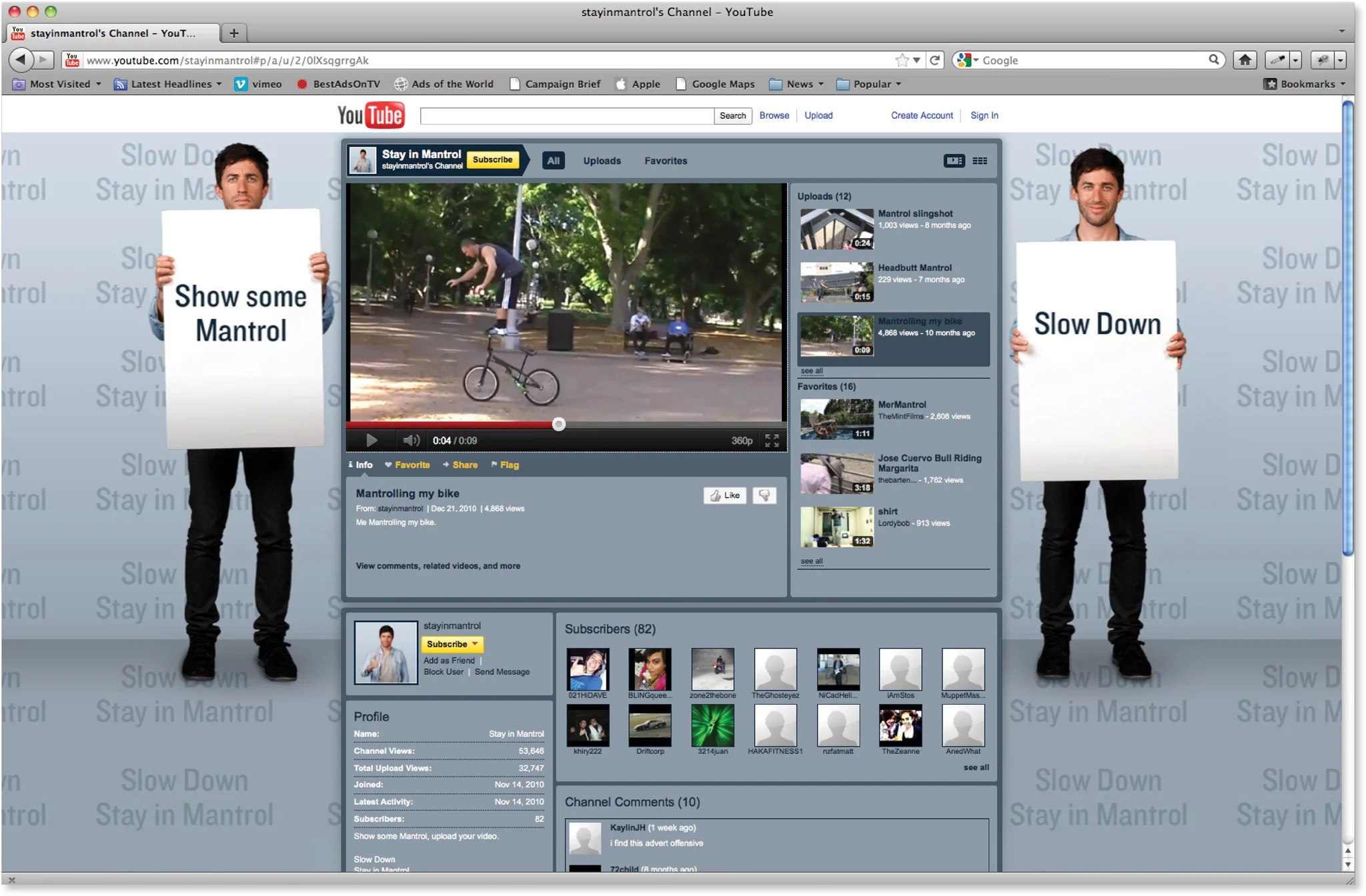This screenshot has width=1366, height=896.
Task: Like the video with thumbs up button
Action: click(x=724, y=495)
